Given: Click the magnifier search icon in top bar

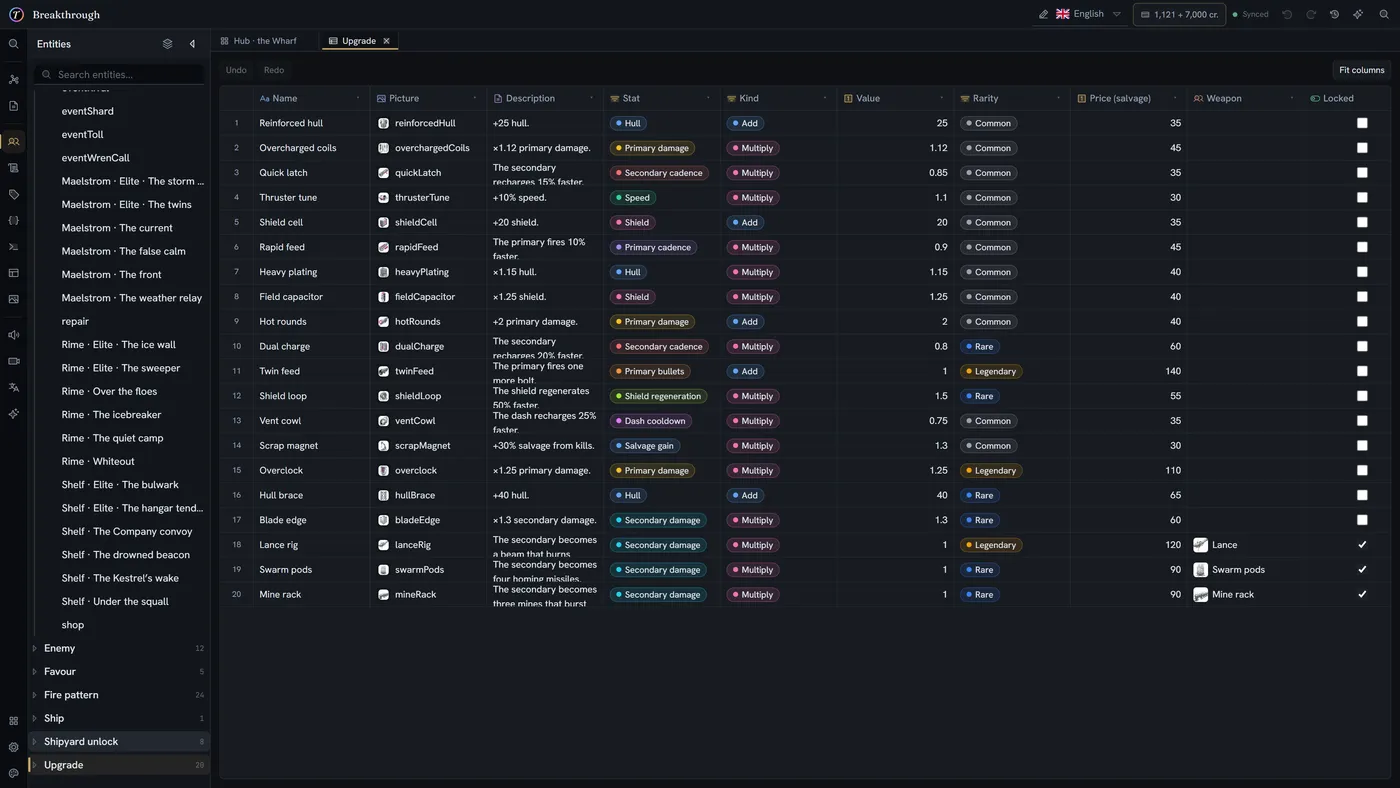Looking at the screenshot, I should click(1384, 15).
